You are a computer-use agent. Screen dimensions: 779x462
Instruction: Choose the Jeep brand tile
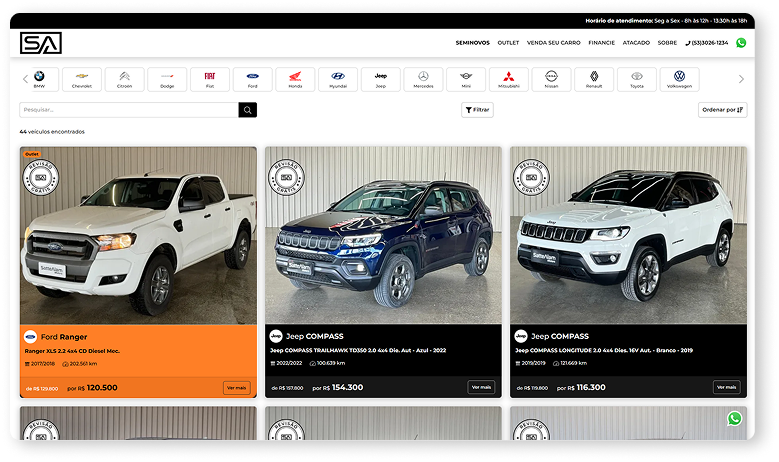coord(381,79)
